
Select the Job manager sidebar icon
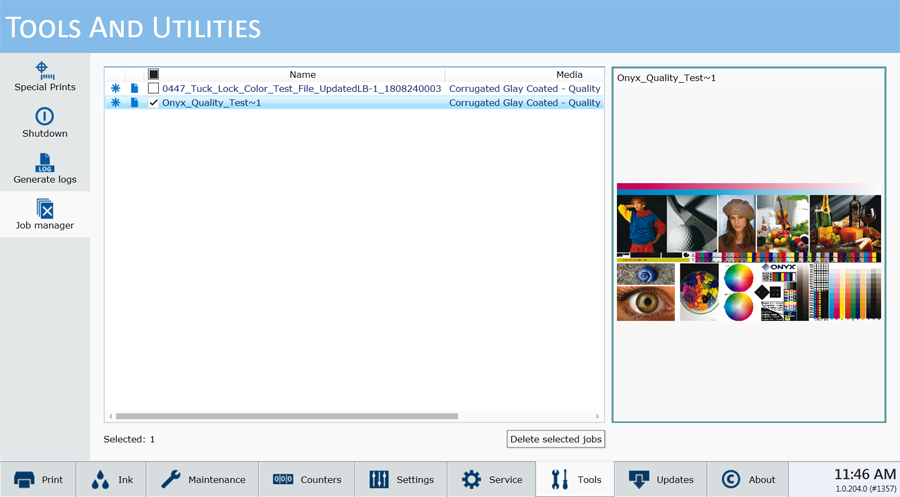pos(44,209)
